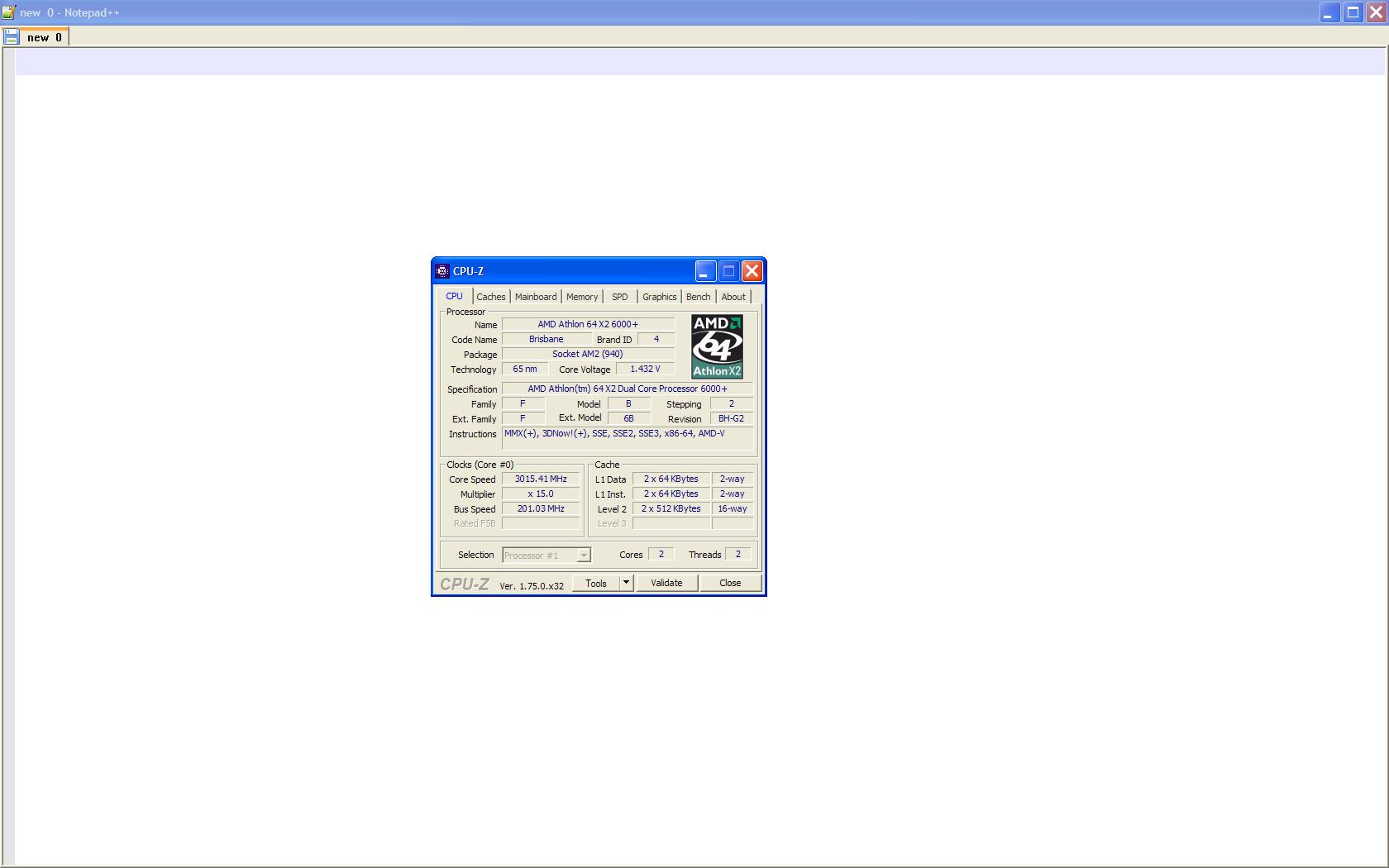1389x868 pixels.
Task: Minimize the Notepad++ window
Action: (1329, 12)
